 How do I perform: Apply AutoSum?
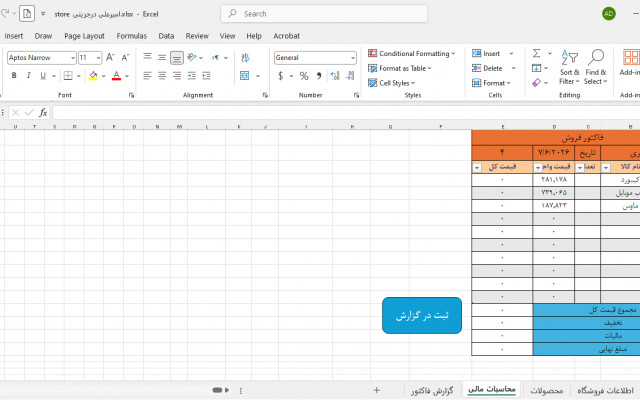537,53
